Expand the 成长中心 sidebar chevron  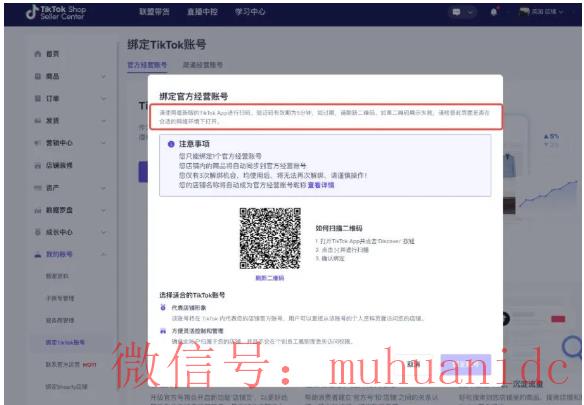tap(103, 232)
